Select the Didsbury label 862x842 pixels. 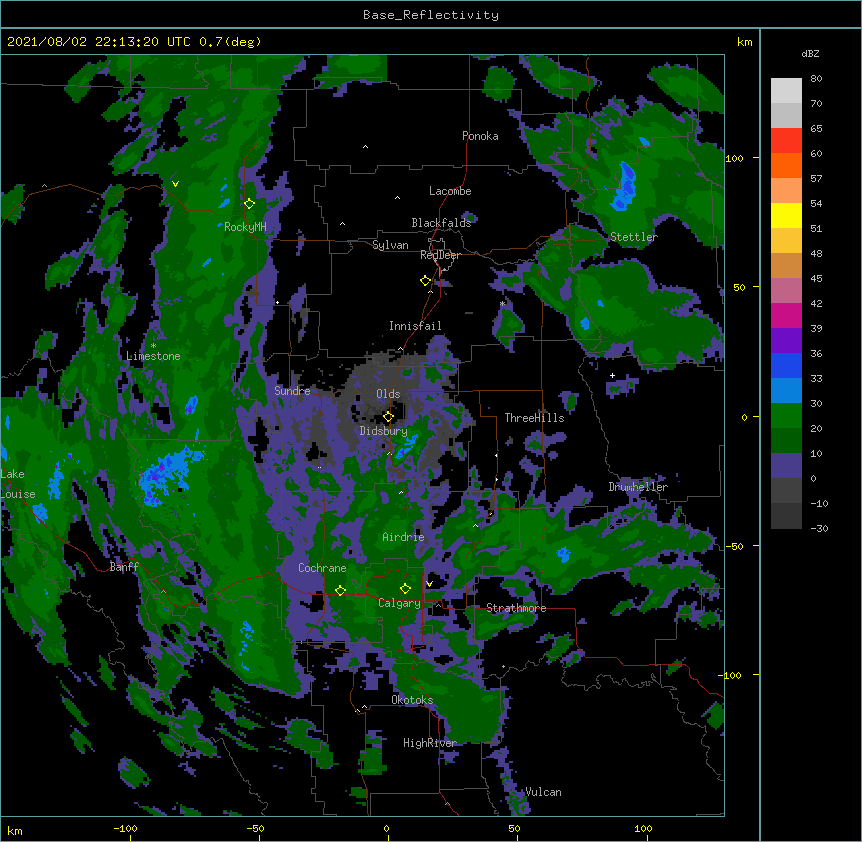[x=383, y=431]
